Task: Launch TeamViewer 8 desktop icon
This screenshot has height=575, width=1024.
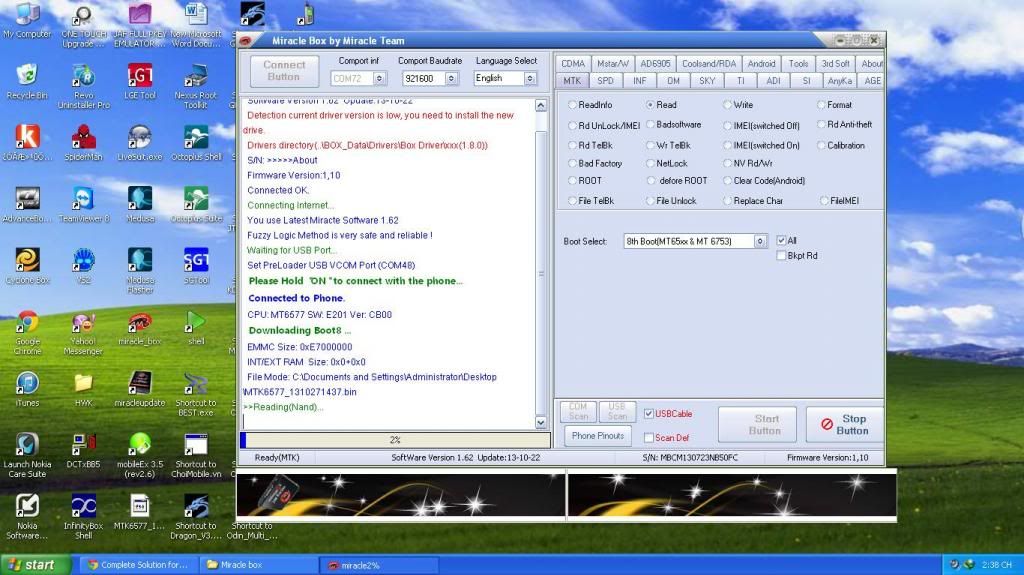Action: (84, 205)
